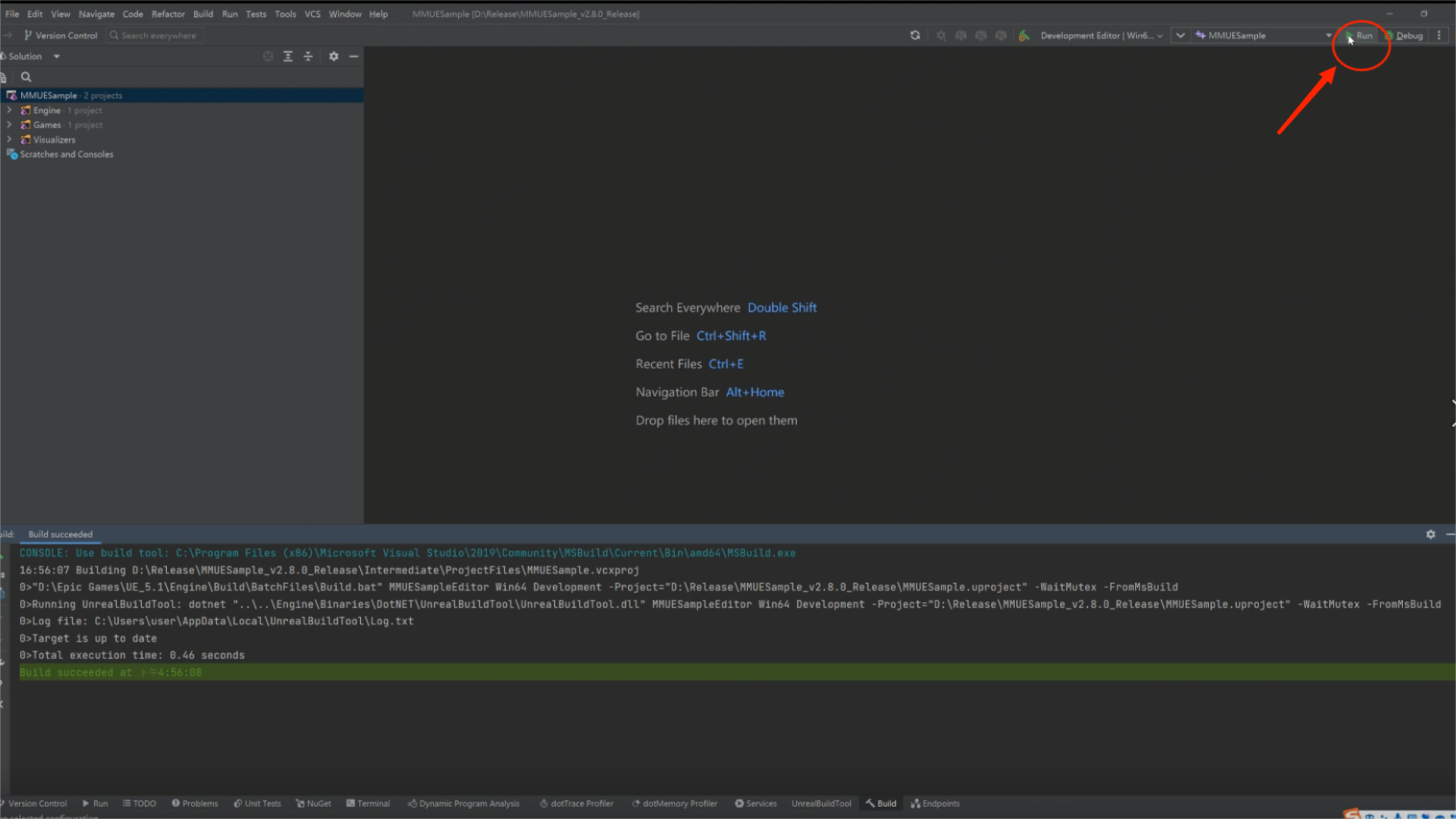Open the Tools menu
The height and width of the screenshot is (819, 1456).
[285, 14]
